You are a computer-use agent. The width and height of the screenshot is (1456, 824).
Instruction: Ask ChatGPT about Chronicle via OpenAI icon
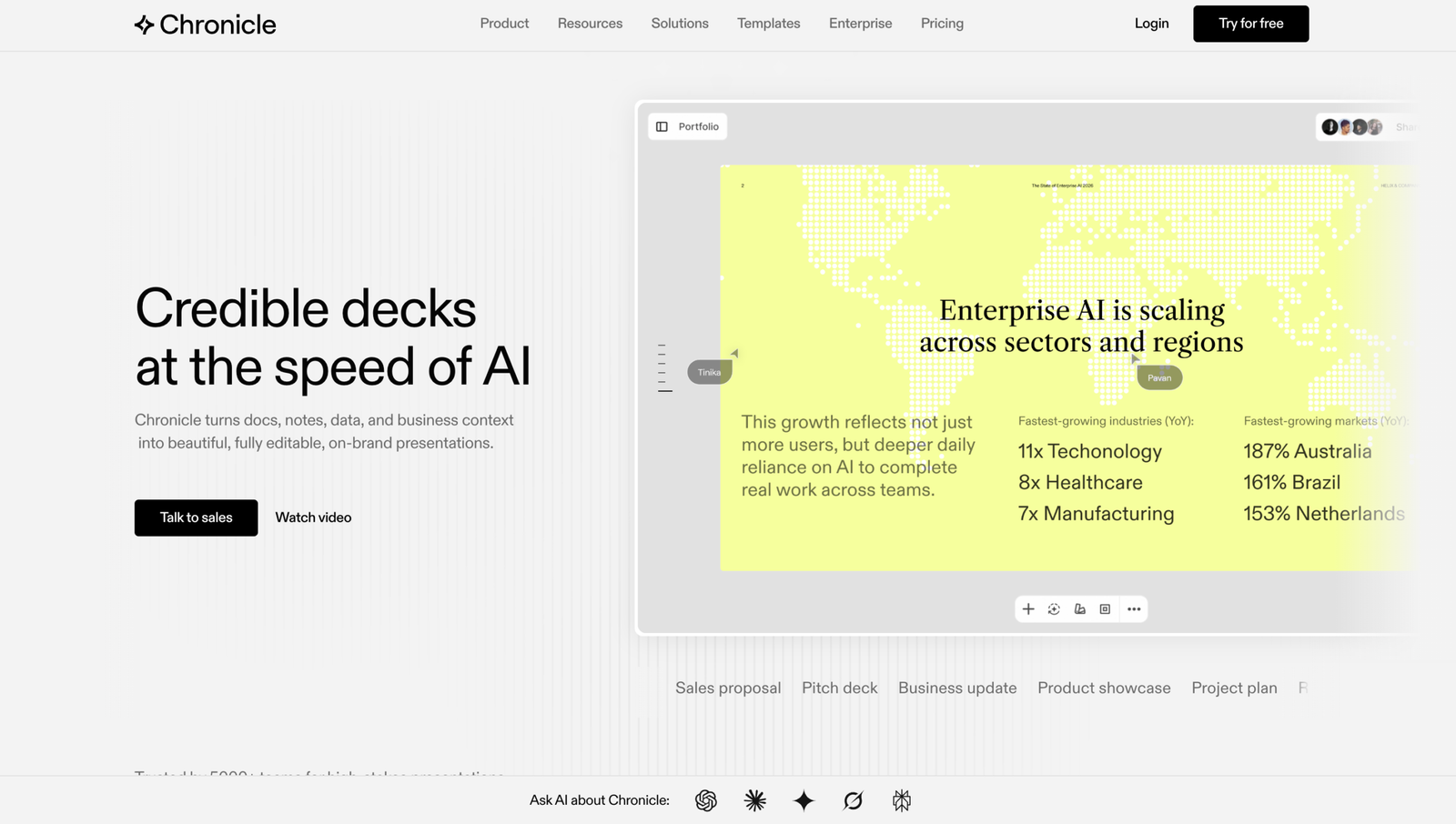coord(706,800)
